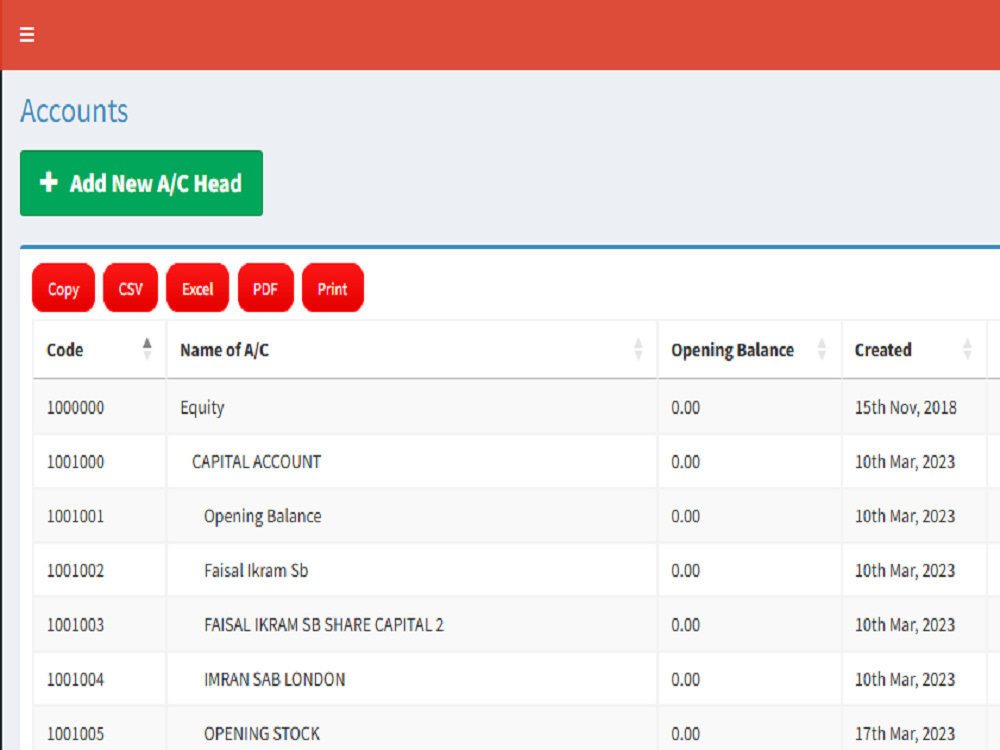Select FAISAL IKRAM SB SHARE CAPITAL 2
This screenshot has height=750, width=1000.
[x=324, y=624]
